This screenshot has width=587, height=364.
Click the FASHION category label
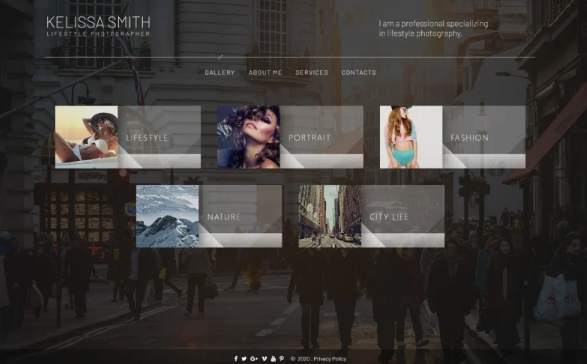pyautogui.click(x=469, y=138)
